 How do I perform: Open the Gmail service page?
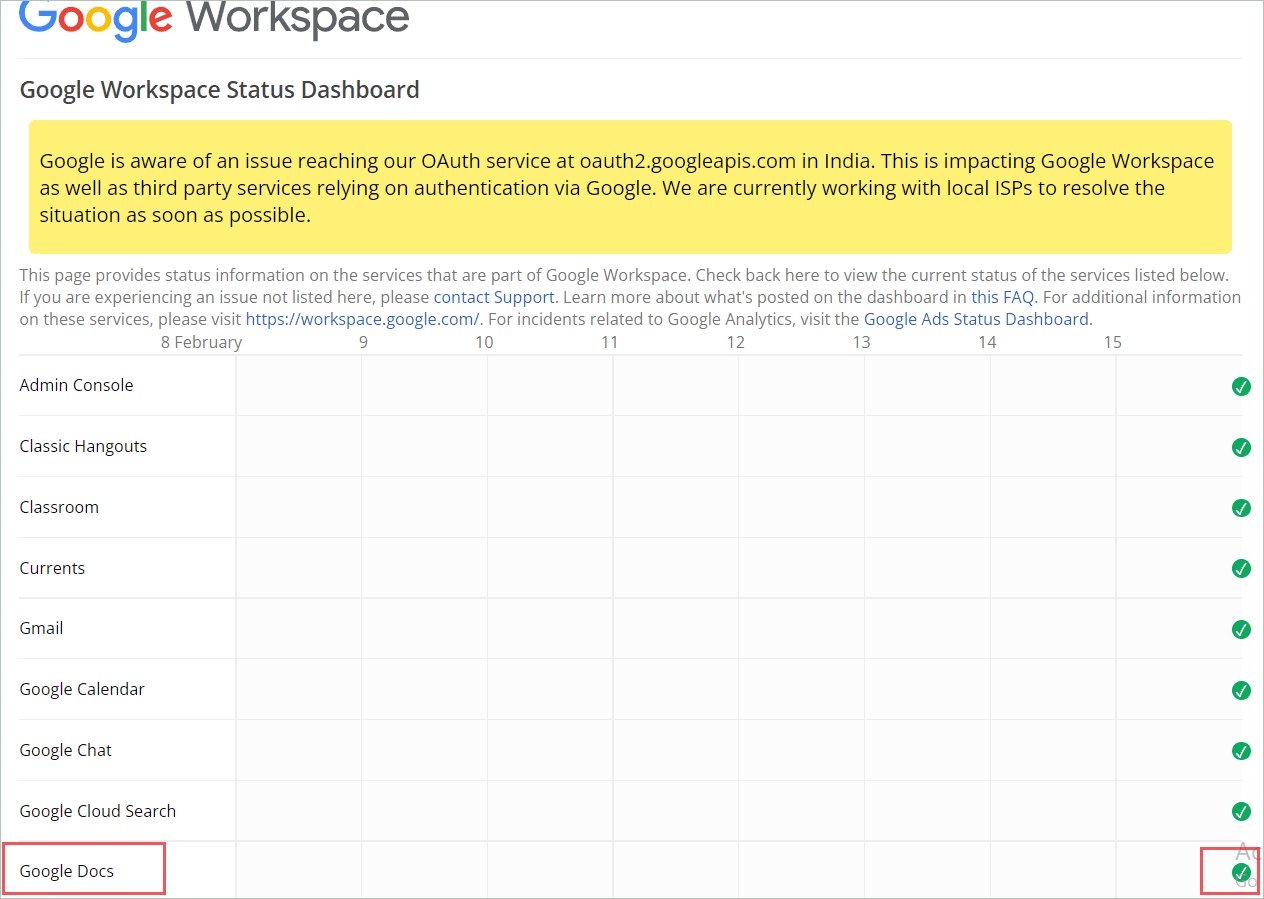pos(41,628)
